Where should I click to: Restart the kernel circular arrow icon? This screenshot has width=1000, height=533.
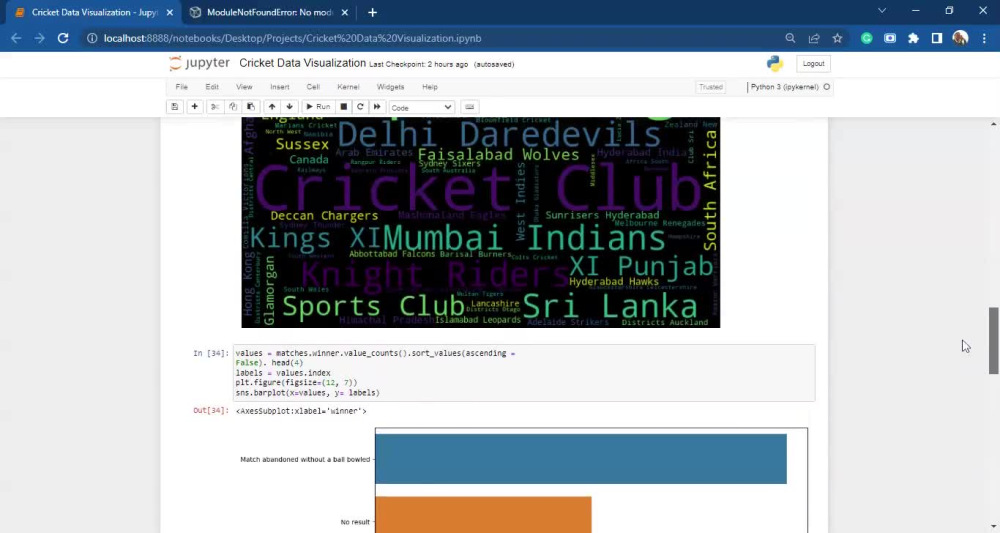pyautogui.click(x=360, y=107)
